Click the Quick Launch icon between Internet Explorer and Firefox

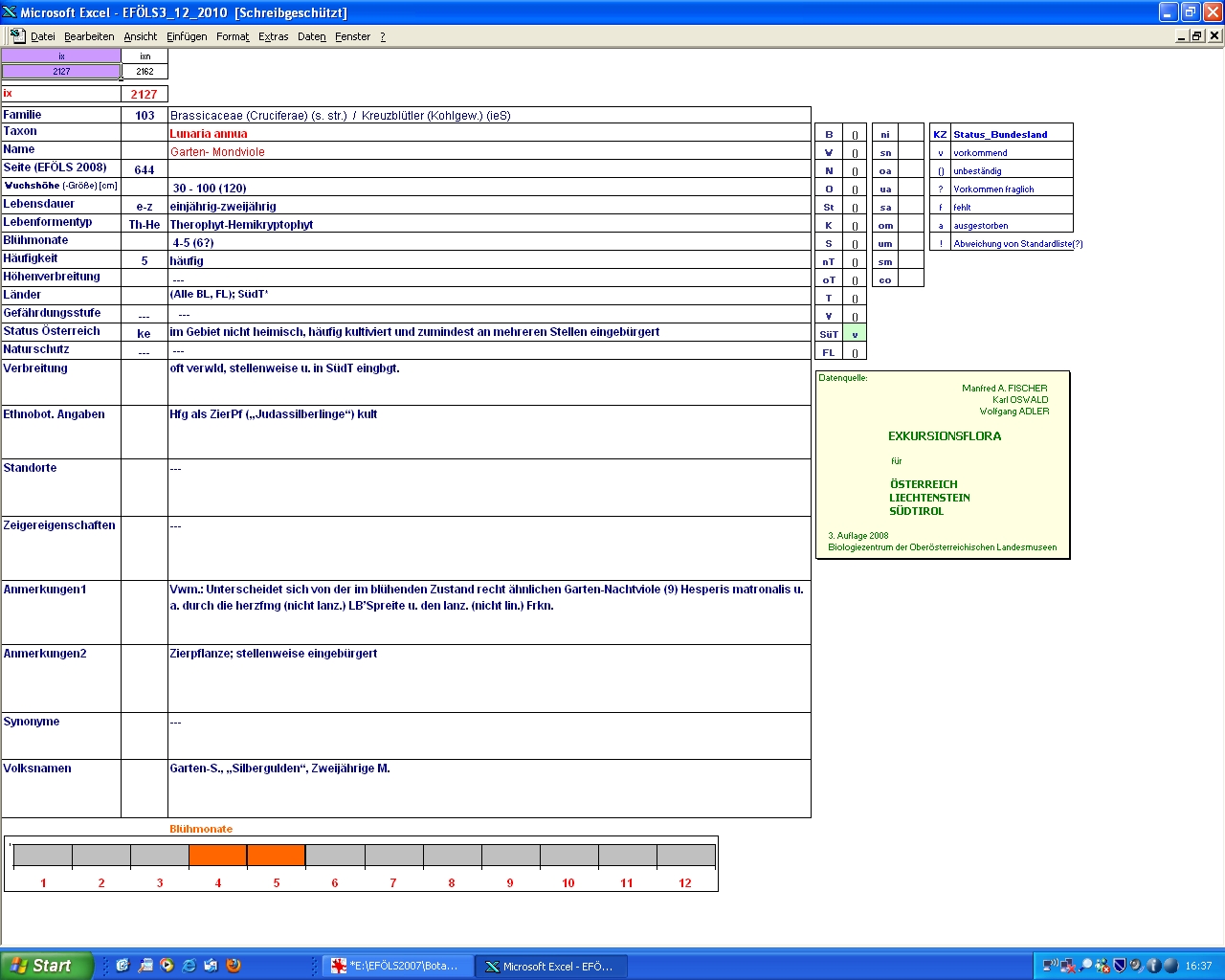tap(211, 966)
